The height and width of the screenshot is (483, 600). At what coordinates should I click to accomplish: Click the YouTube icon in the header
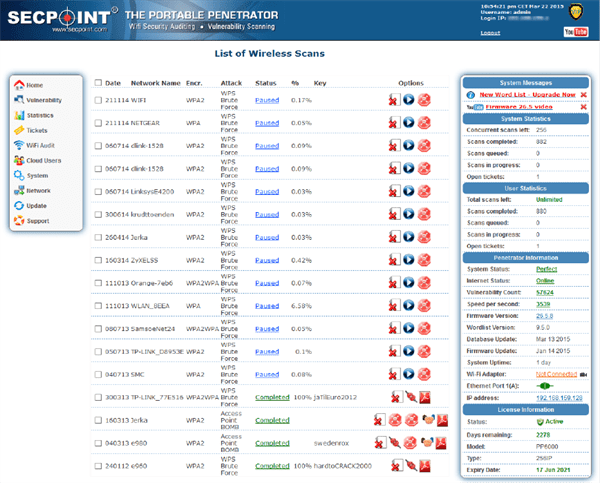click(x=576, y=32)
